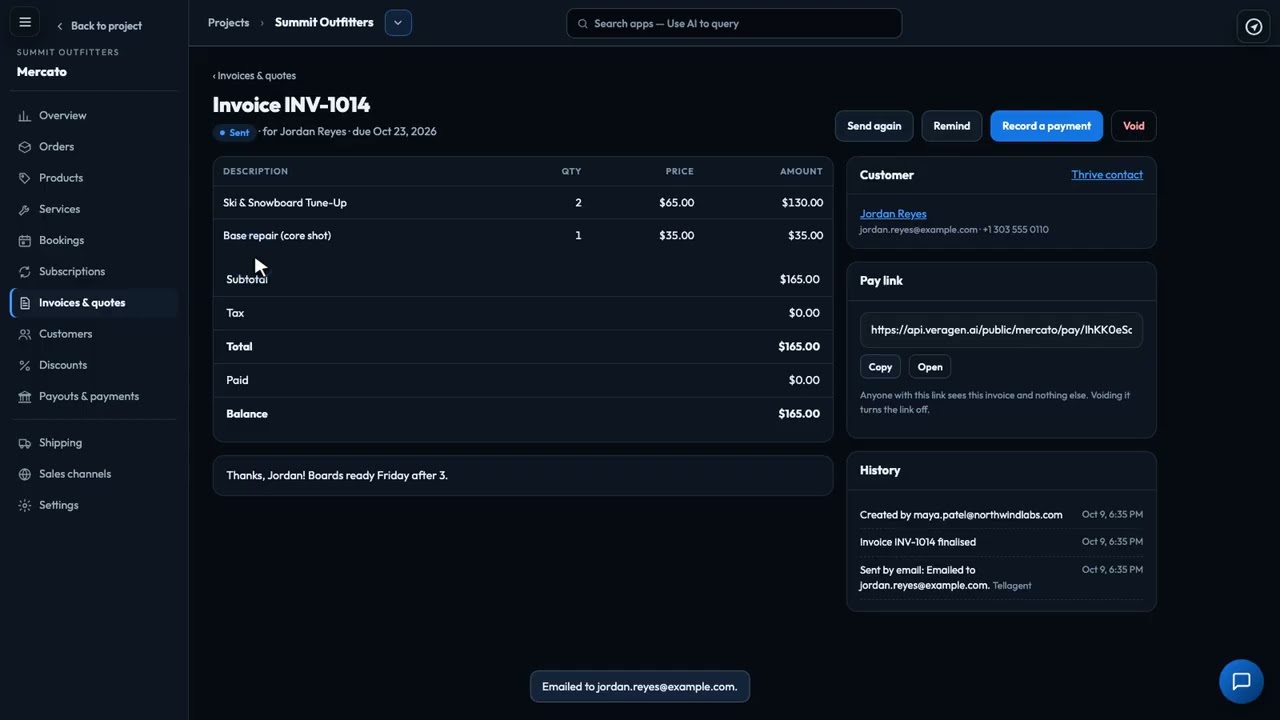Click the Shipping truck icon

coord(25,443)
